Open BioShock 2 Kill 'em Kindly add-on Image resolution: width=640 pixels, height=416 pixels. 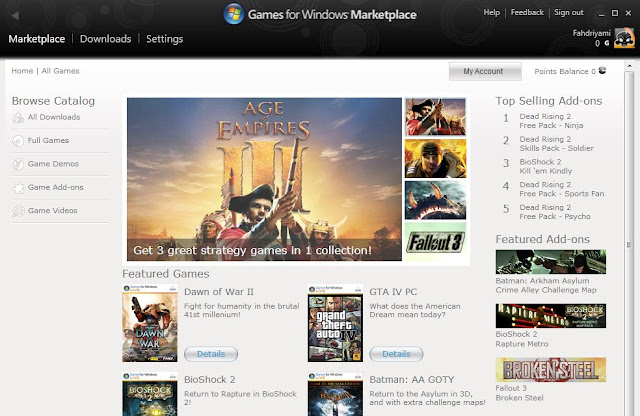(546, 167)
